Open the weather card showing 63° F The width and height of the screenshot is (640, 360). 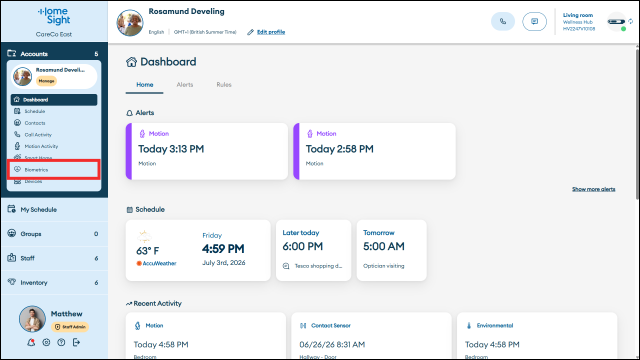[198, 250]
